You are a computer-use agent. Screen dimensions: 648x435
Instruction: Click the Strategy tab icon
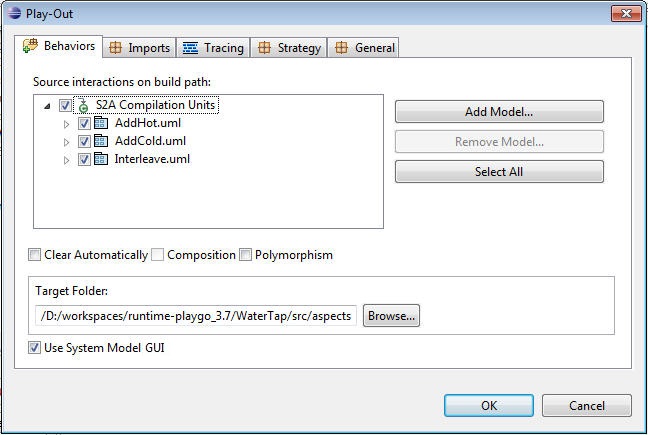pos(264,48)
